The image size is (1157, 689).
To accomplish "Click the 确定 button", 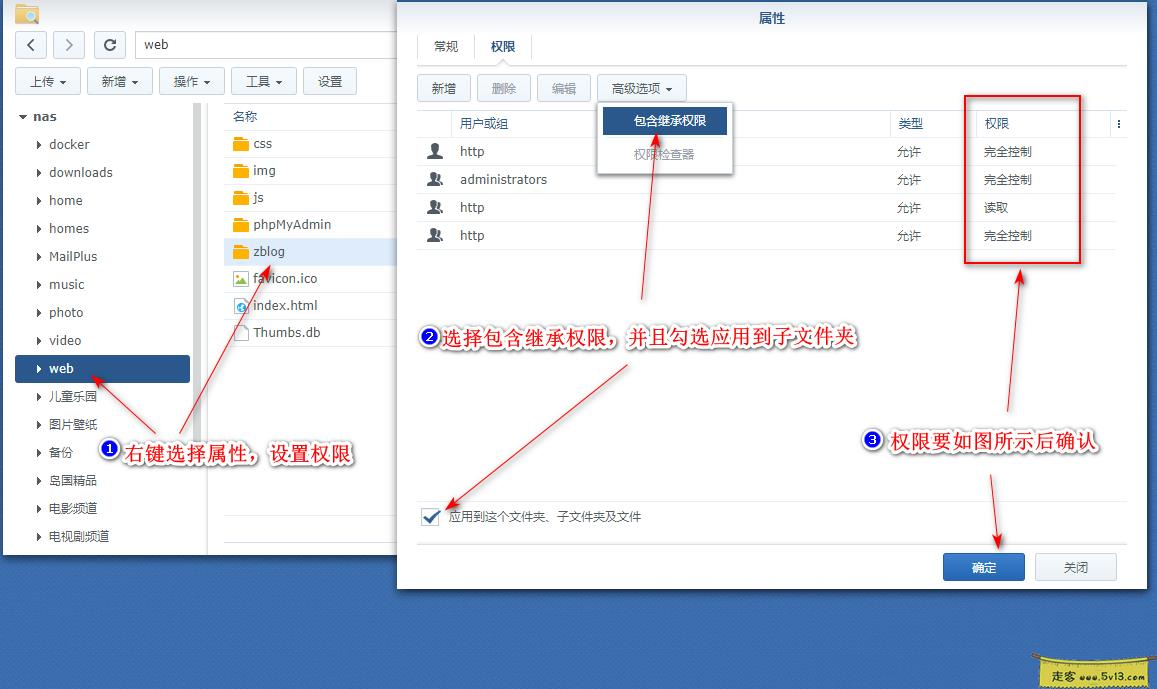I will 983,566.
